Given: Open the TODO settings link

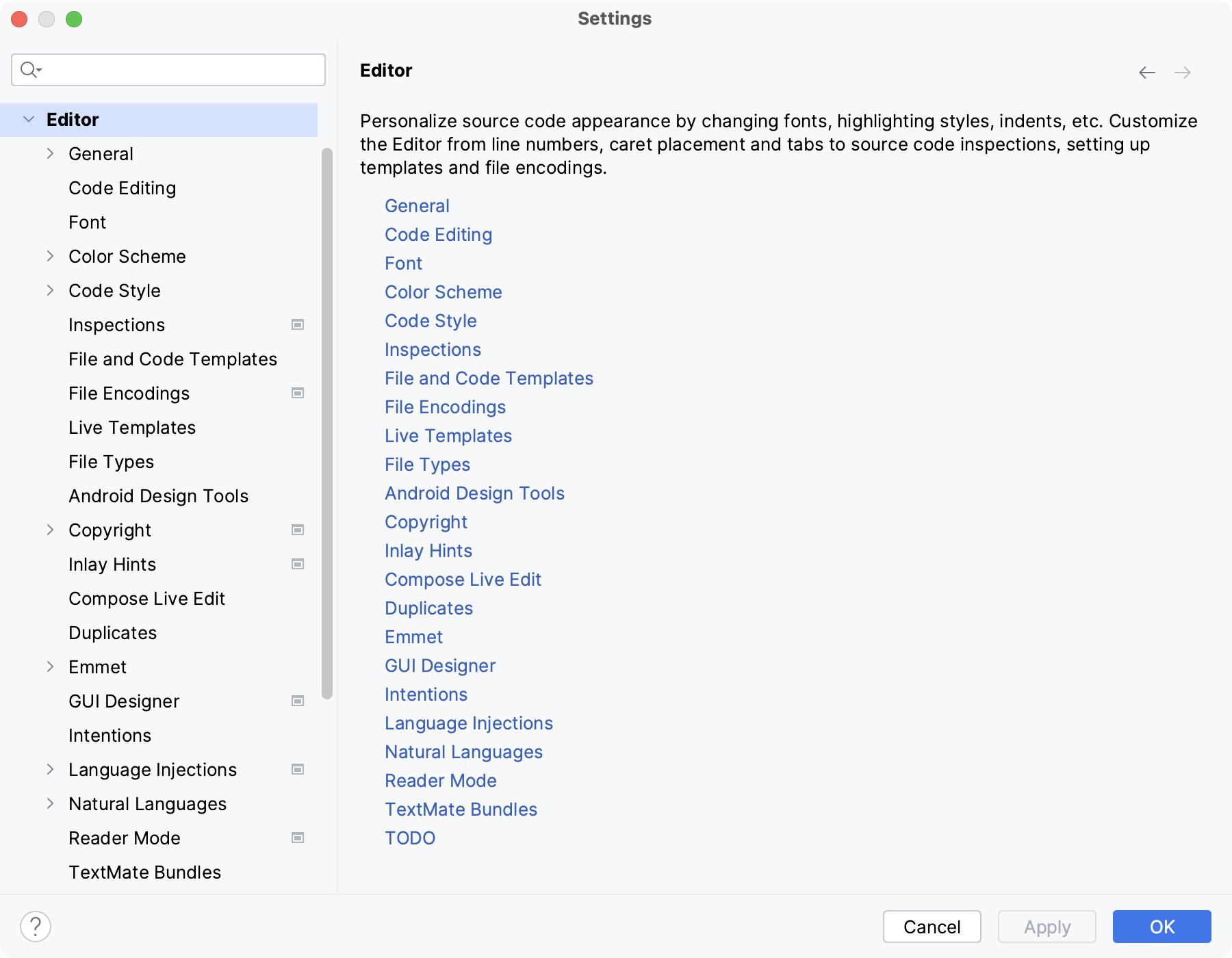Looking at the screenshot, I should pyautogui.click(x=410, y=838).
